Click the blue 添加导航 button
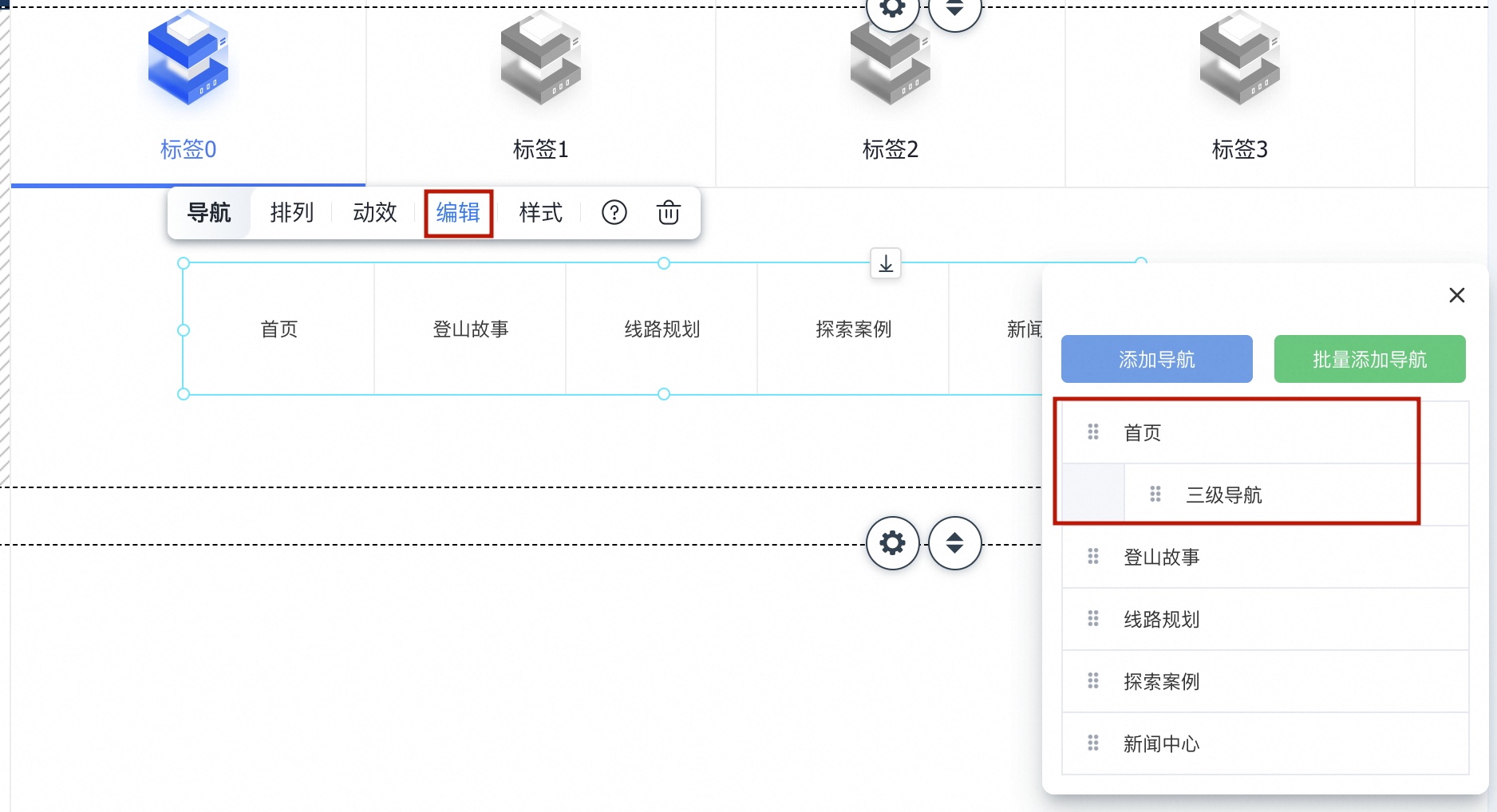The image size is (1497, 812). pyautogui.click(x=1157, y=359)
